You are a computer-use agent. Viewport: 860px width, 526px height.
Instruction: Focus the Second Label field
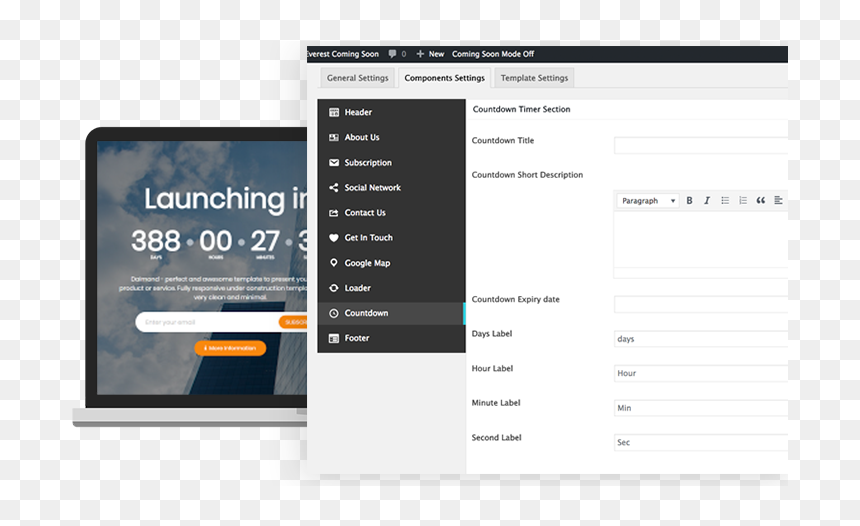(701, 443)
